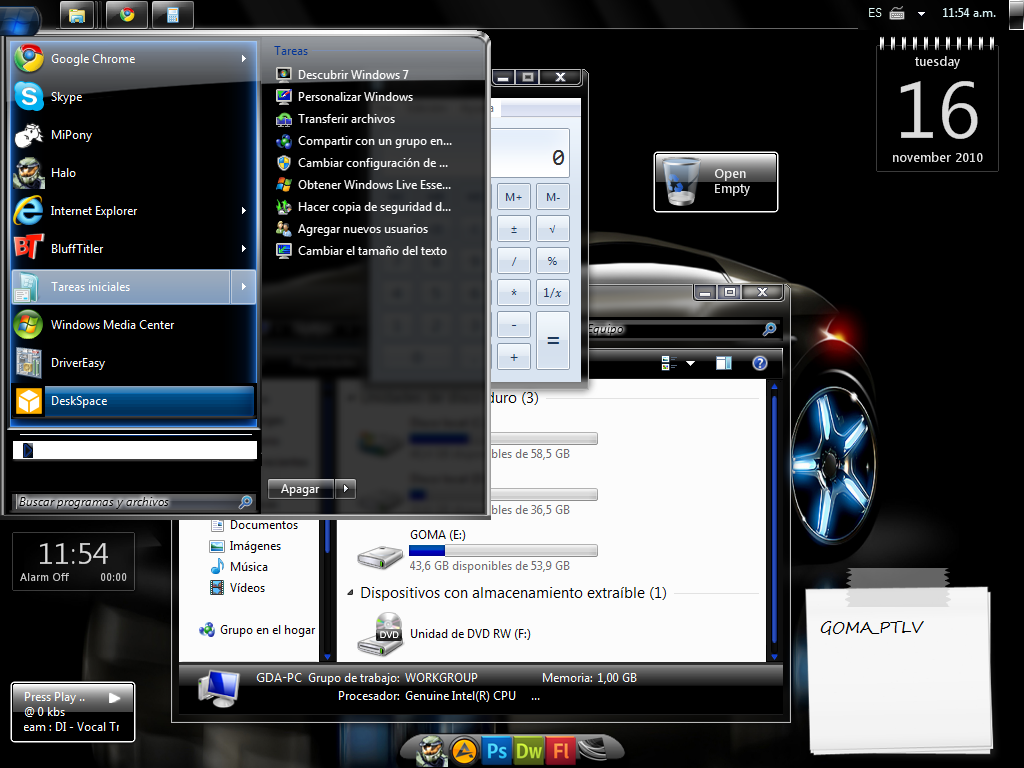Open the Música library in Explorer sidebar
Image resolution: width=1024 pixels, height=768 pixels.
click(248, 567)
